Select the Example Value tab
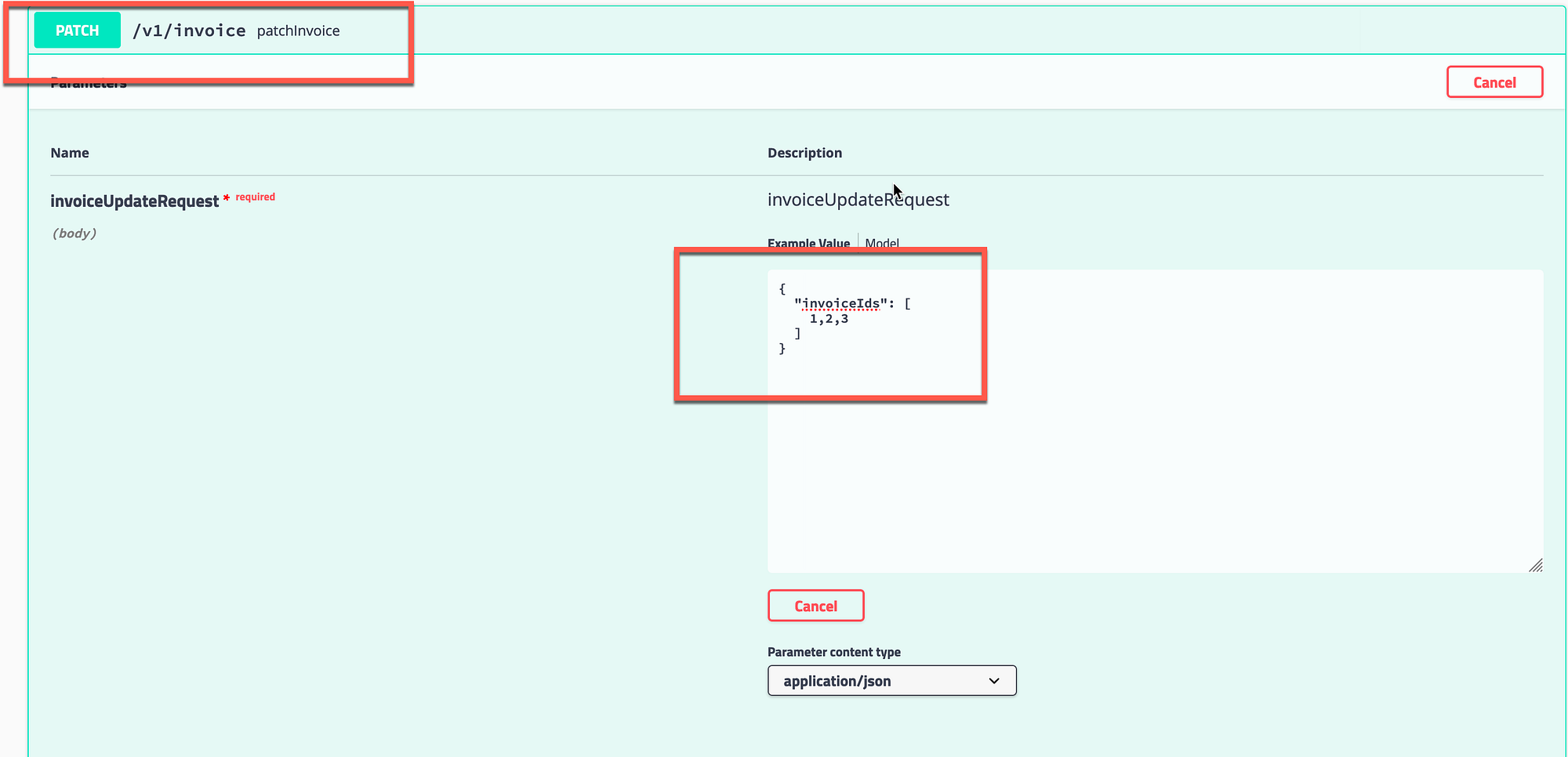 tap(808, 243)
